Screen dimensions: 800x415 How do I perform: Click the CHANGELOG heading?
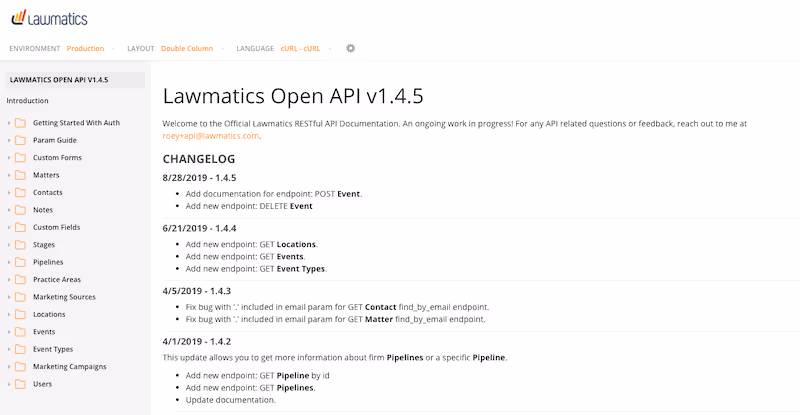coord(198,159)
